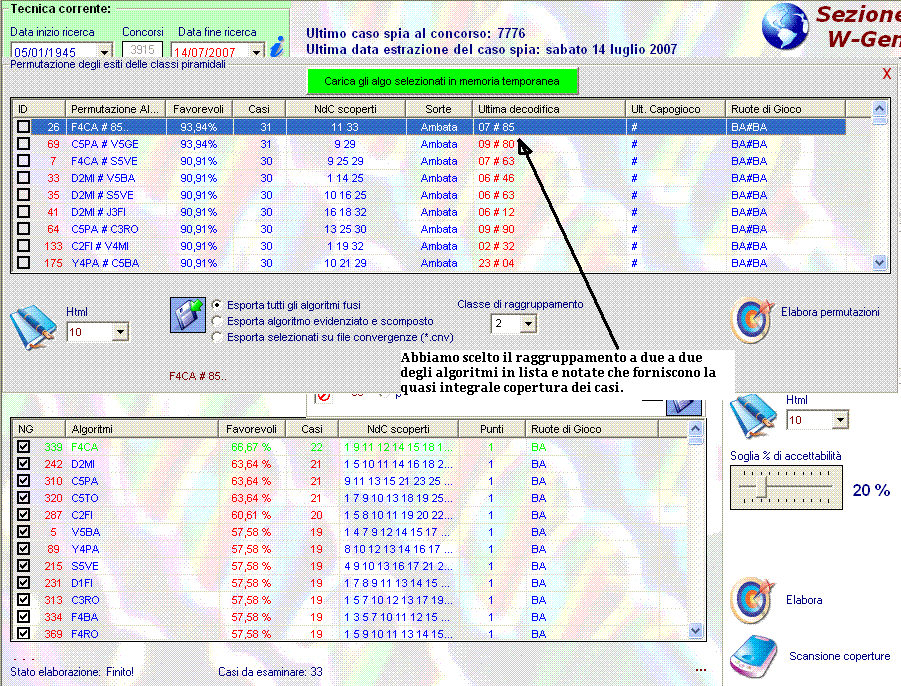
Task: Select algorithm row C5TO
Action: tap(349, 498)
